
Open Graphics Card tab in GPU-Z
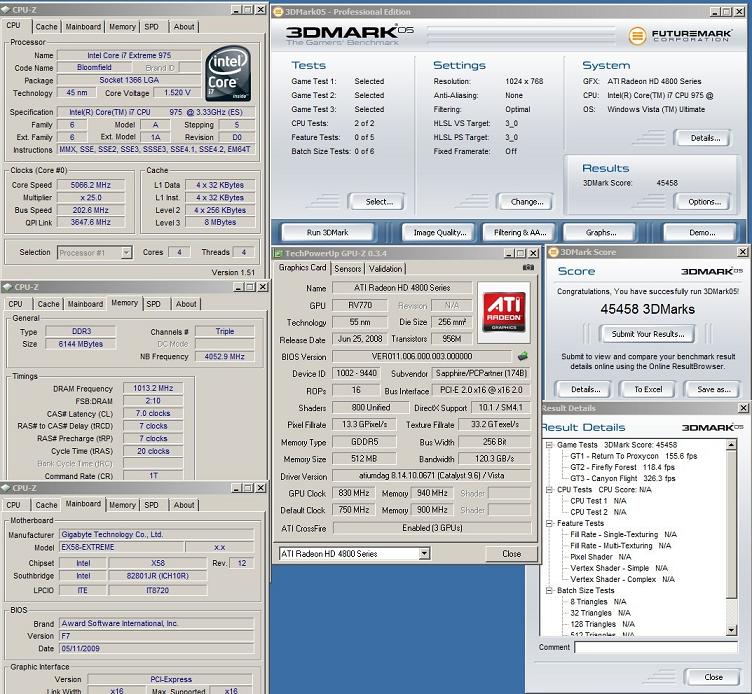pyautogui.click(x=302, y=268)
